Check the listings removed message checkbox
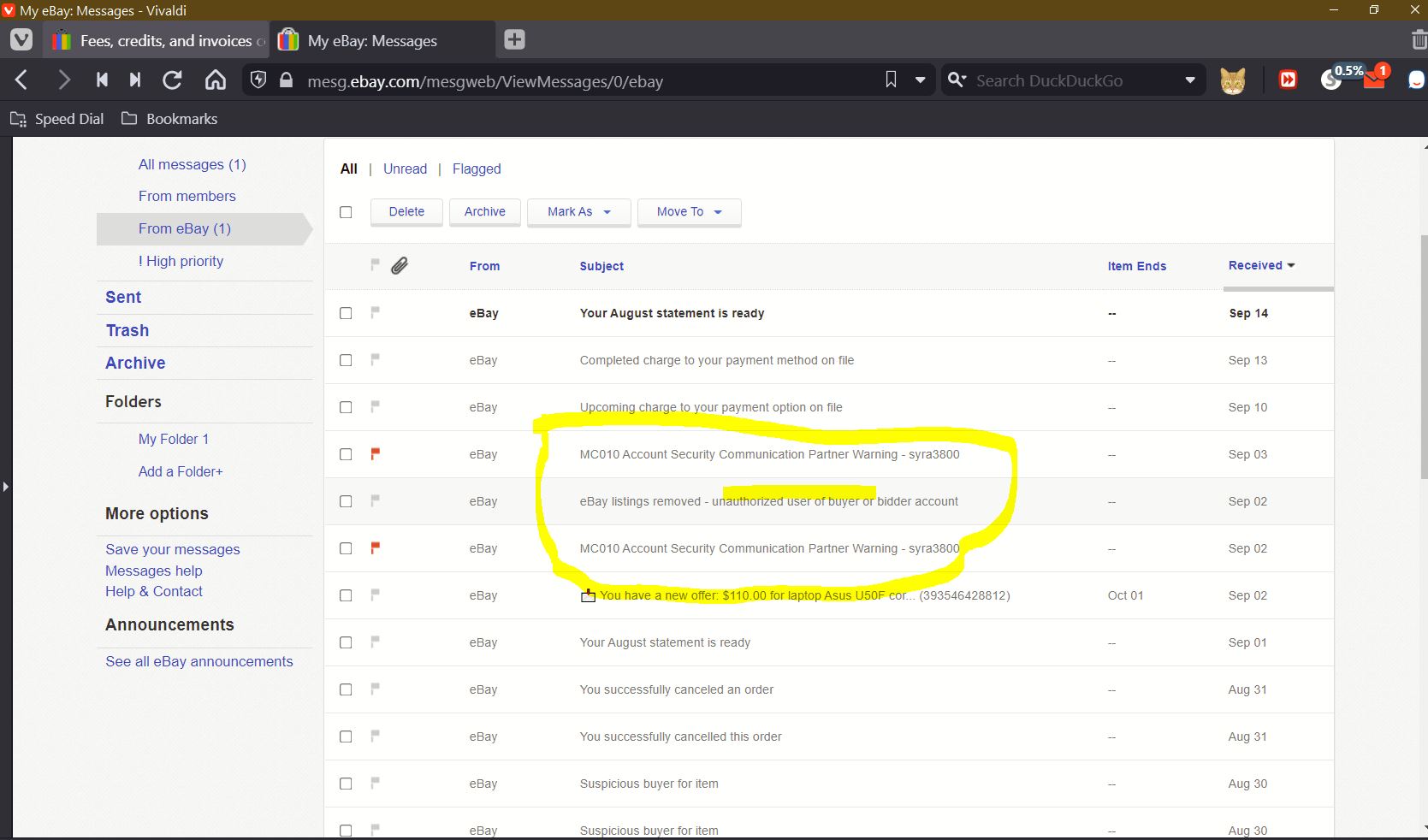The height and width of the screenshot is (840, 1428). tap(346, 501)
